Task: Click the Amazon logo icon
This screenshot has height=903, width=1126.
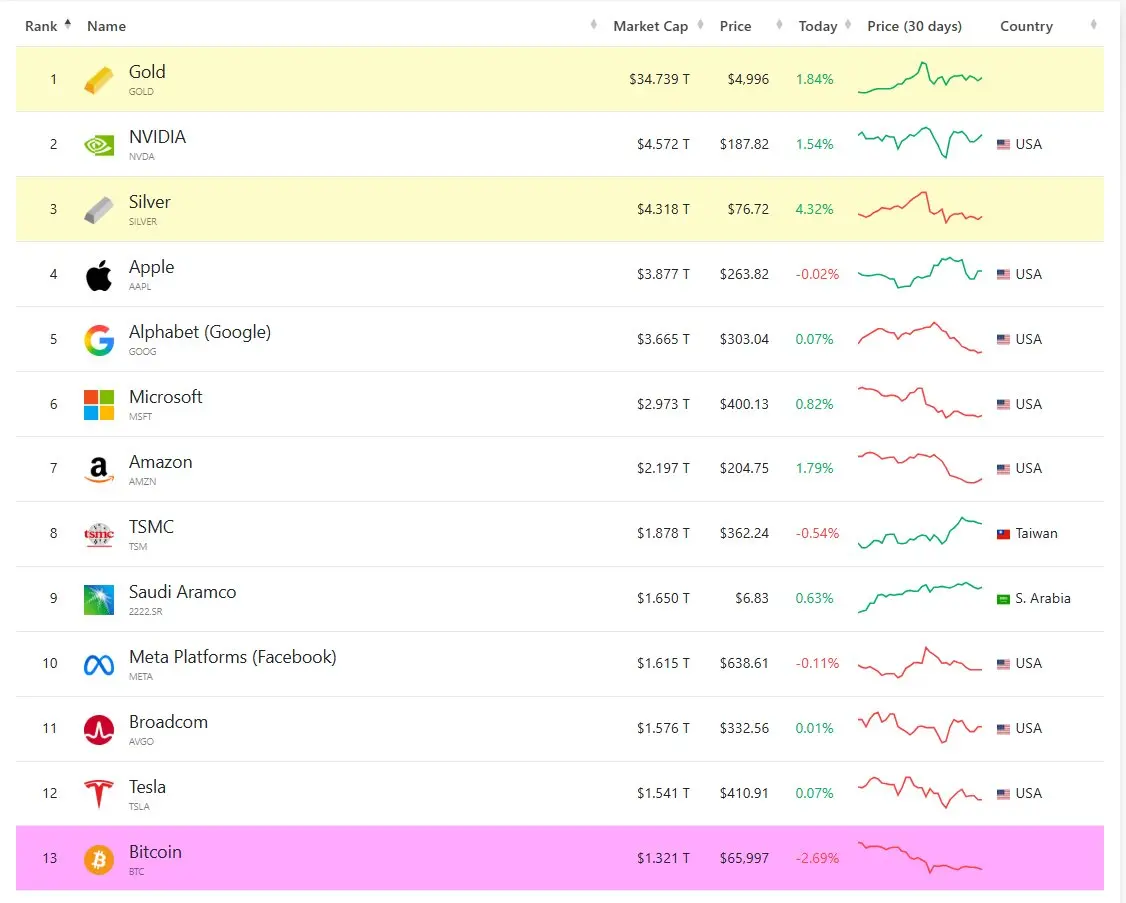Action: click(99, 470)
